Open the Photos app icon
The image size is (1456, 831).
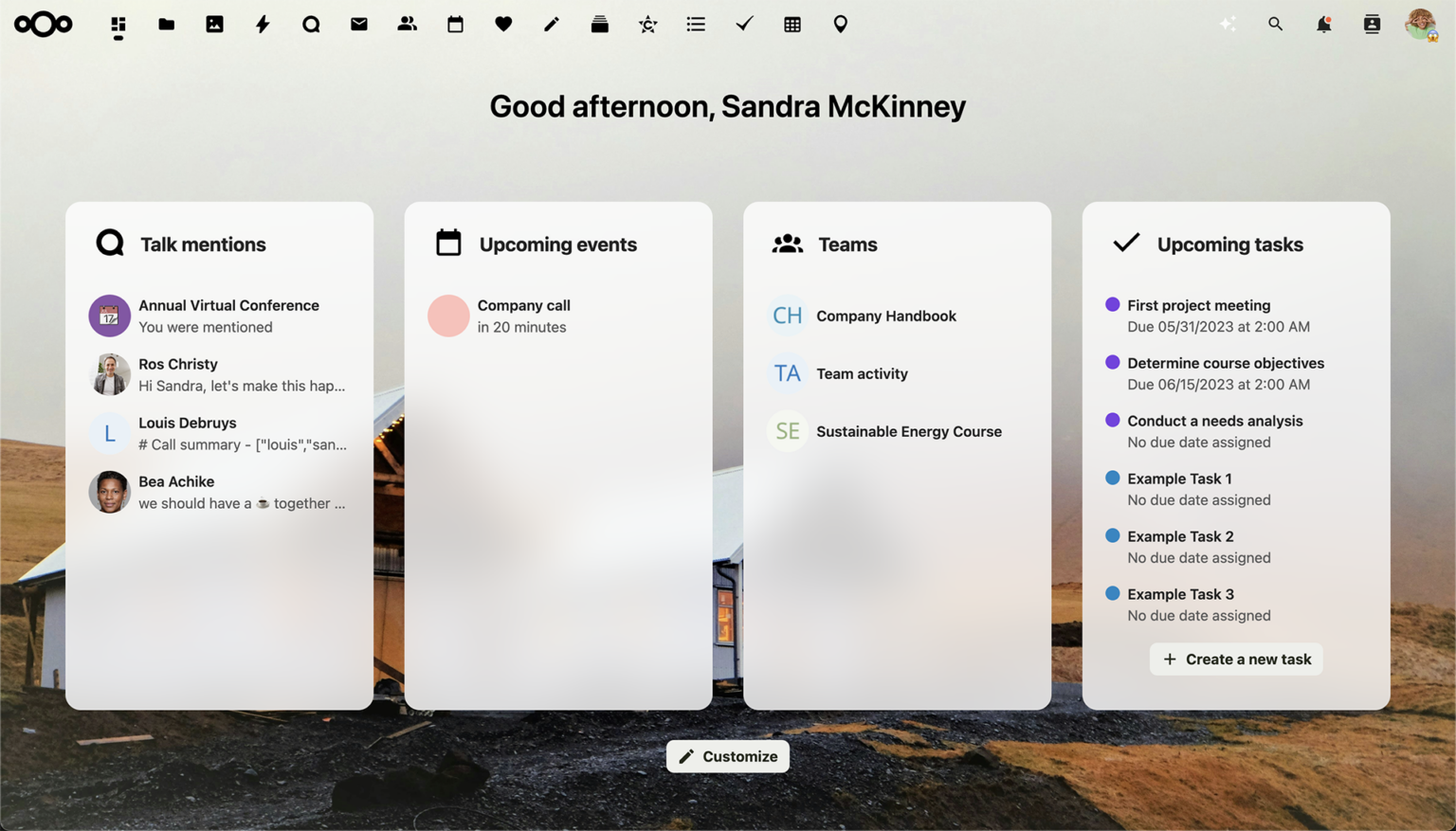click(214, 25)
